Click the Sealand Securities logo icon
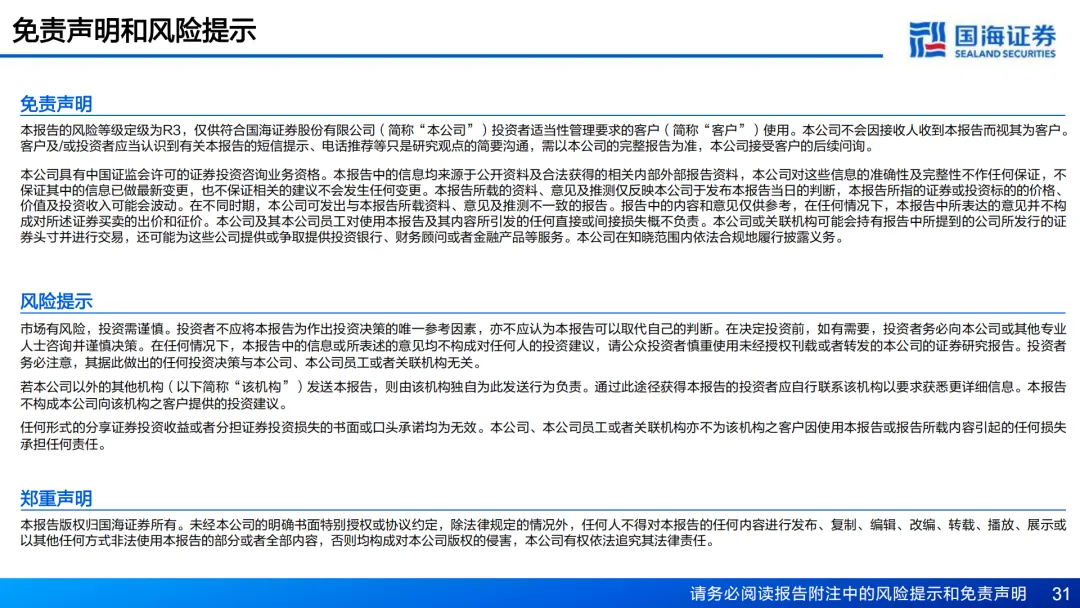This screenshot has height=608, width=1080. (927, 39)
